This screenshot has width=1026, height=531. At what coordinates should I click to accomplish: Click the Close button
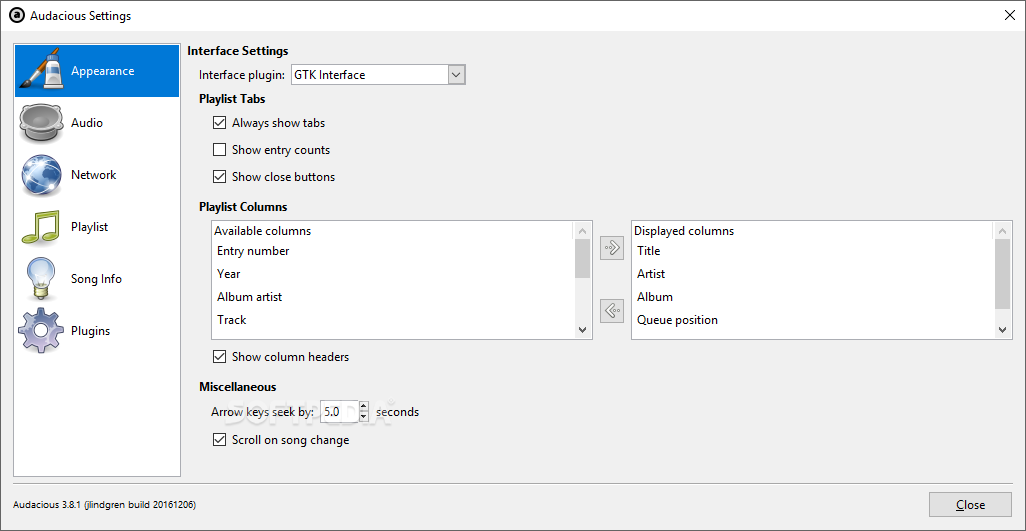pos(970,505)
